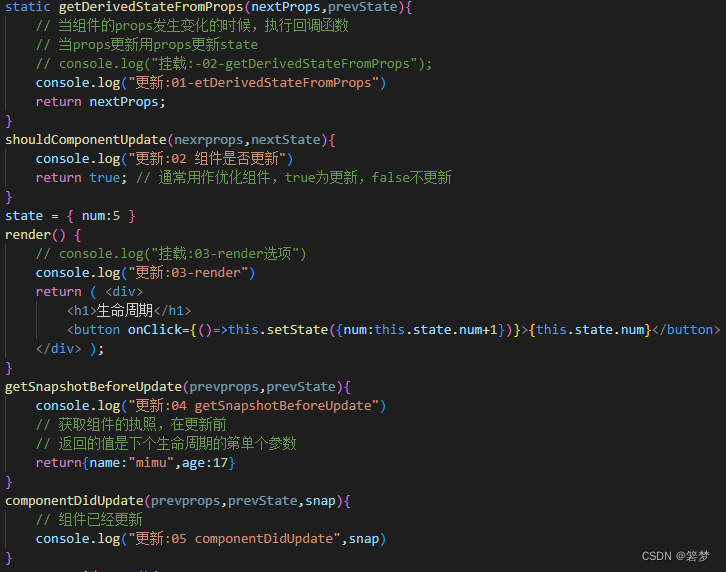
Task: Click the getDerivedStateFromProps method name
Action: 151,7
